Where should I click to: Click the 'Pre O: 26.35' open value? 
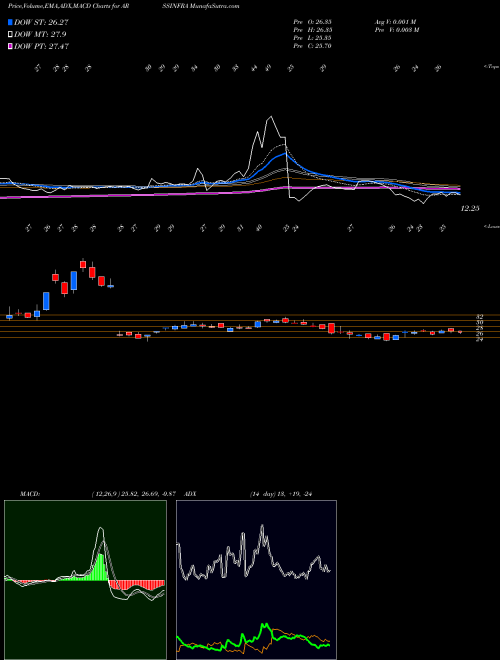[313, 22]
